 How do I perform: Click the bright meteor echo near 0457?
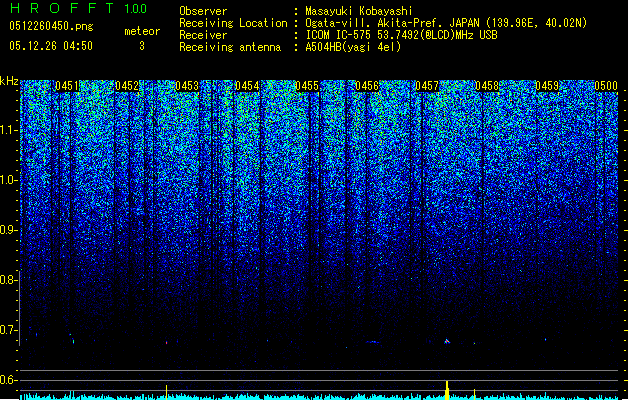coord(447,341)
